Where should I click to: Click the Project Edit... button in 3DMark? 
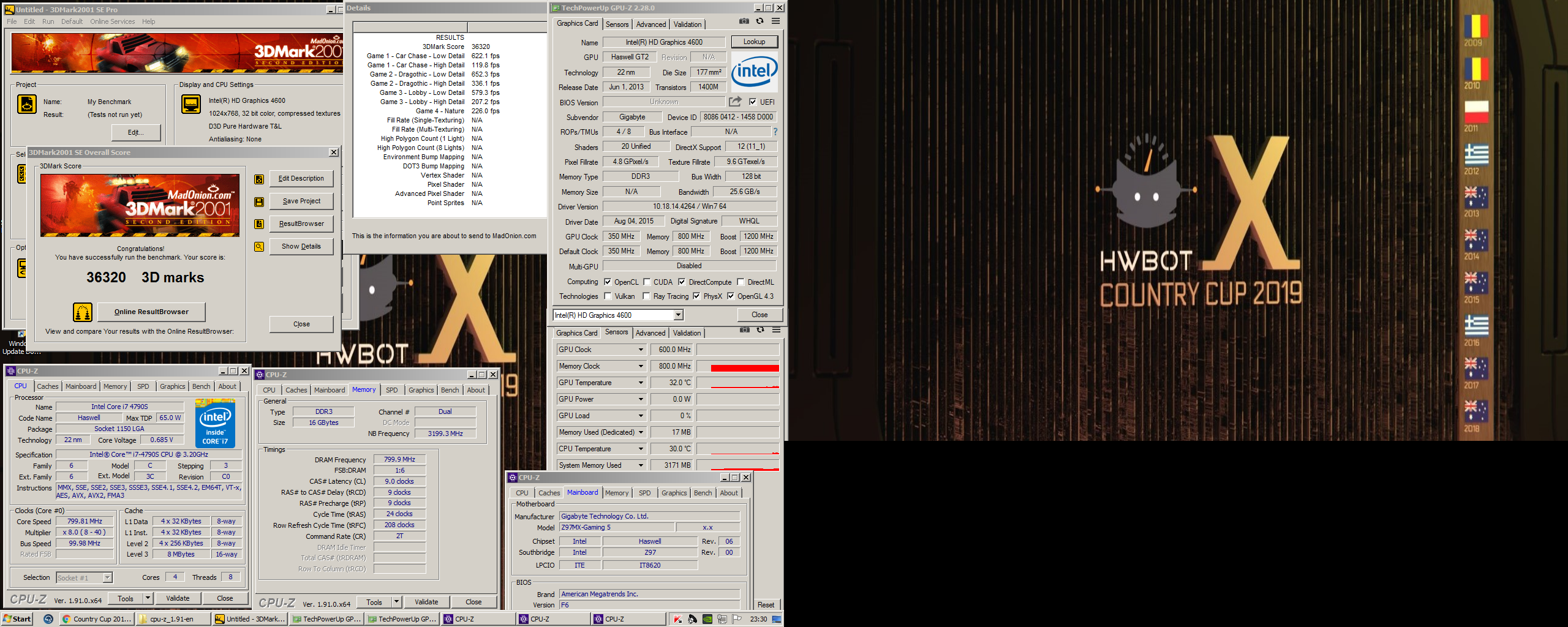point(135,132)
